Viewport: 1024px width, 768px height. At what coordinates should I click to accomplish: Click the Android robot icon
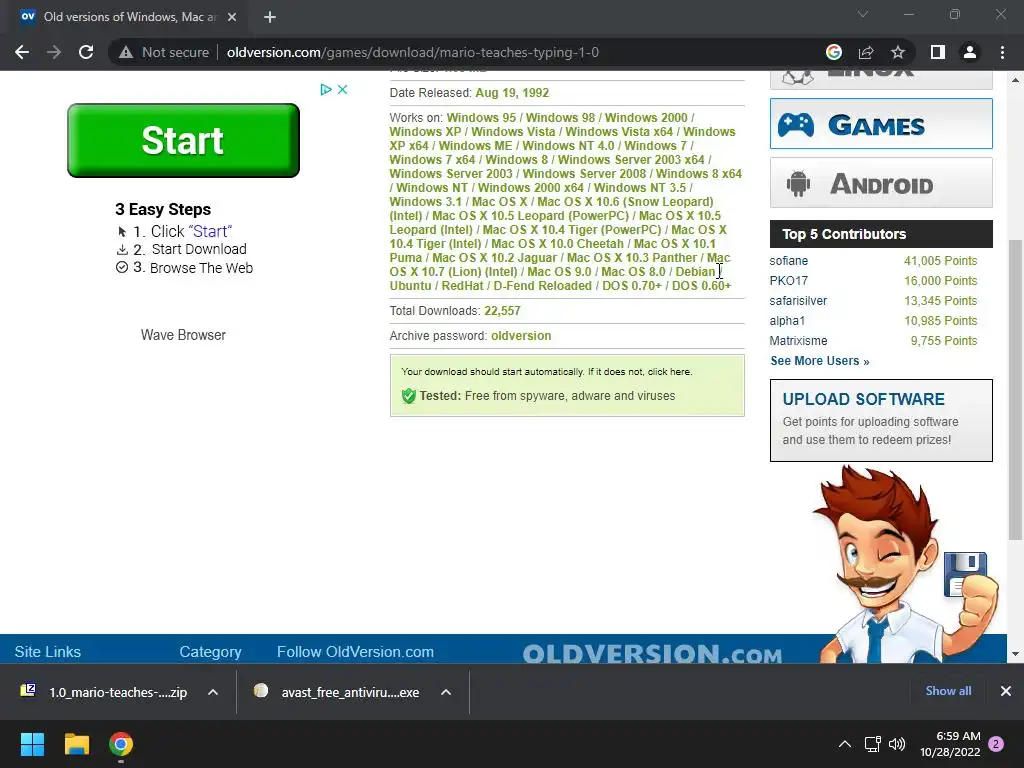(798, 184)
